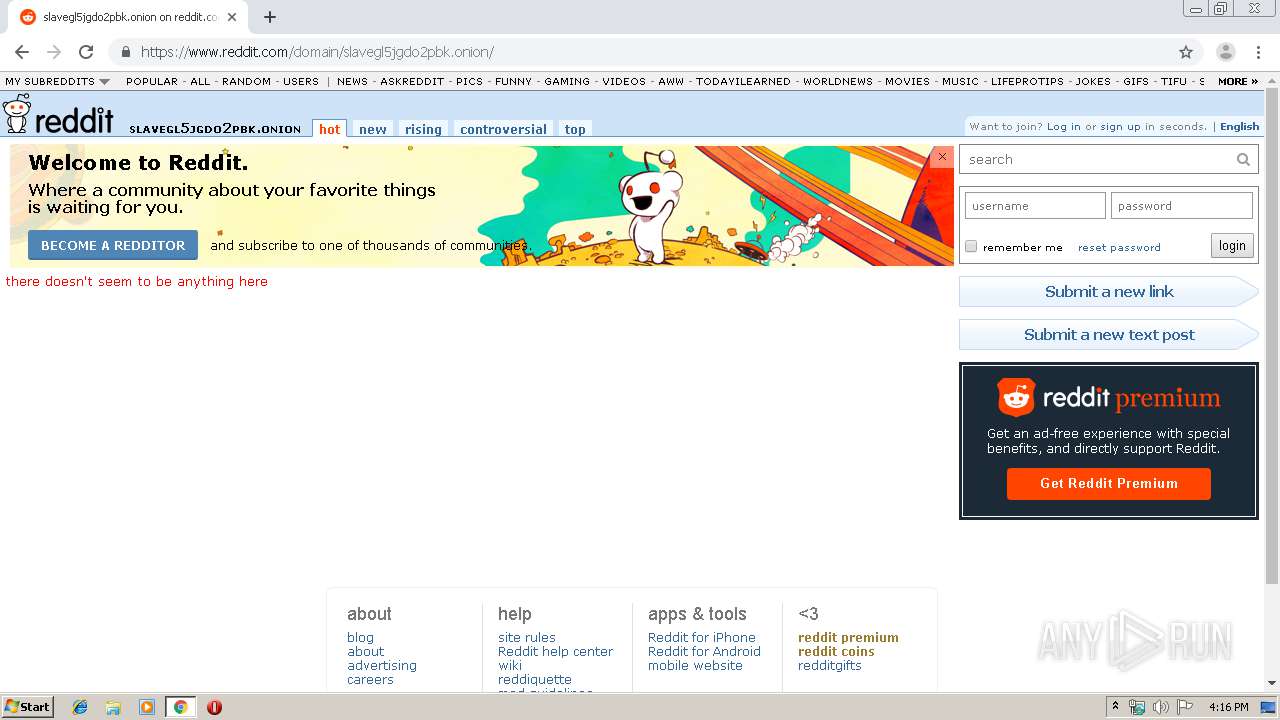Click Submit a new link
Viewport: 1280px width, 720px height.
(1109, 291)
